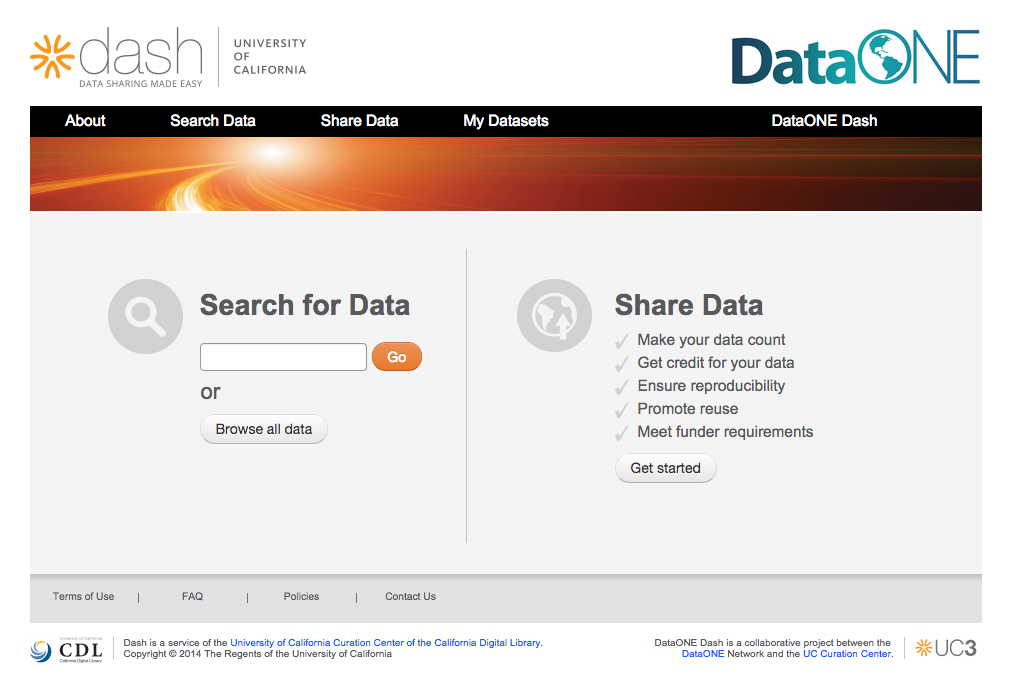Click 'Get credit for your data' text
The image size is (1015, 689).
[716, 363]
